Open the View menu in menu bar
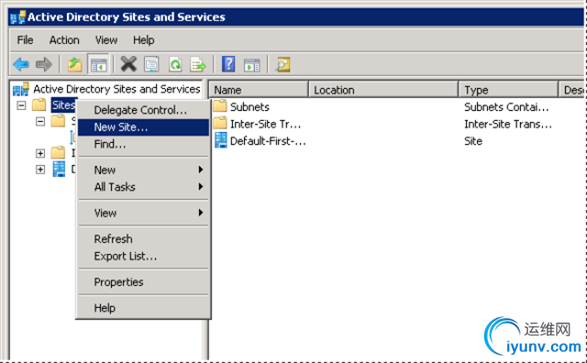This screenshot has height=363, width=587. 106,40
